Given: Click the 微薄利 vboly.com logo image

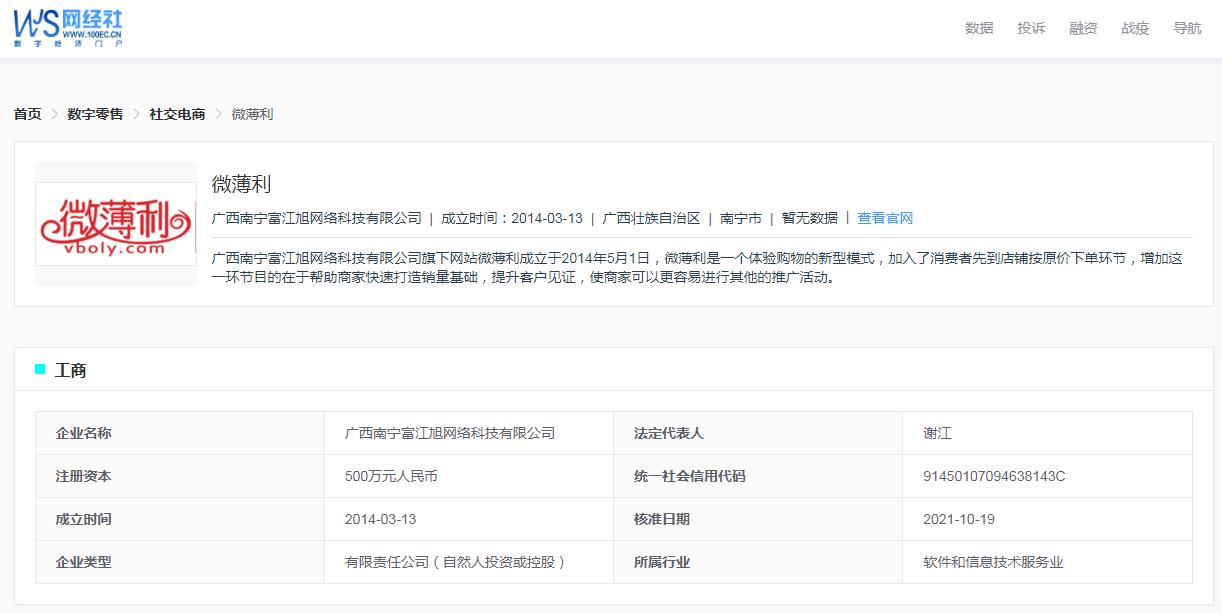Looking at the screenshot, I should [x=115, y=222].
